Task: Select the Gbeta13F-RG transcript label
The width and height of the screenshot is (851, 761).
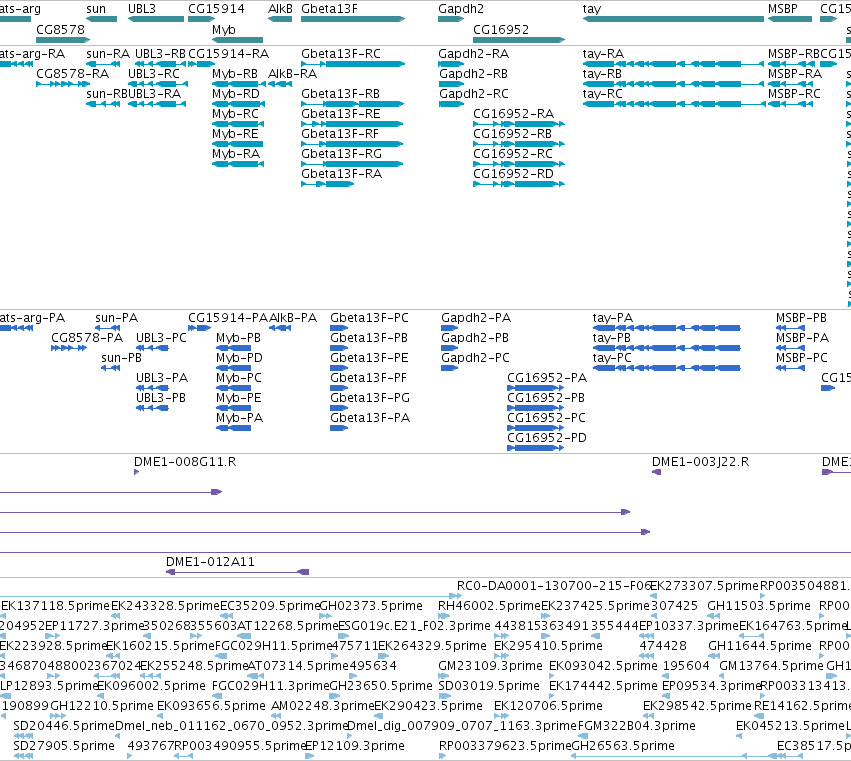Action: pos(341,154)
